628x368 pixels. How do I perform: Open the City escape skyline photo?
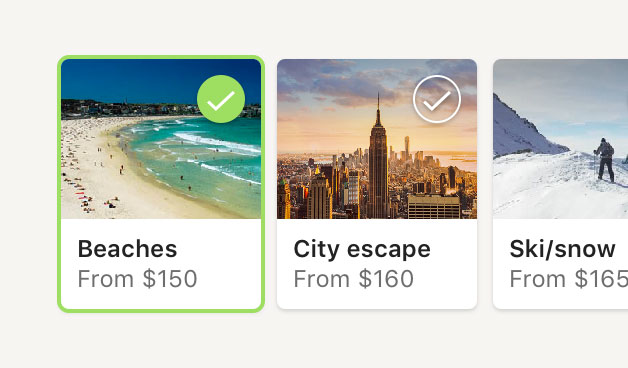(377, 139)
